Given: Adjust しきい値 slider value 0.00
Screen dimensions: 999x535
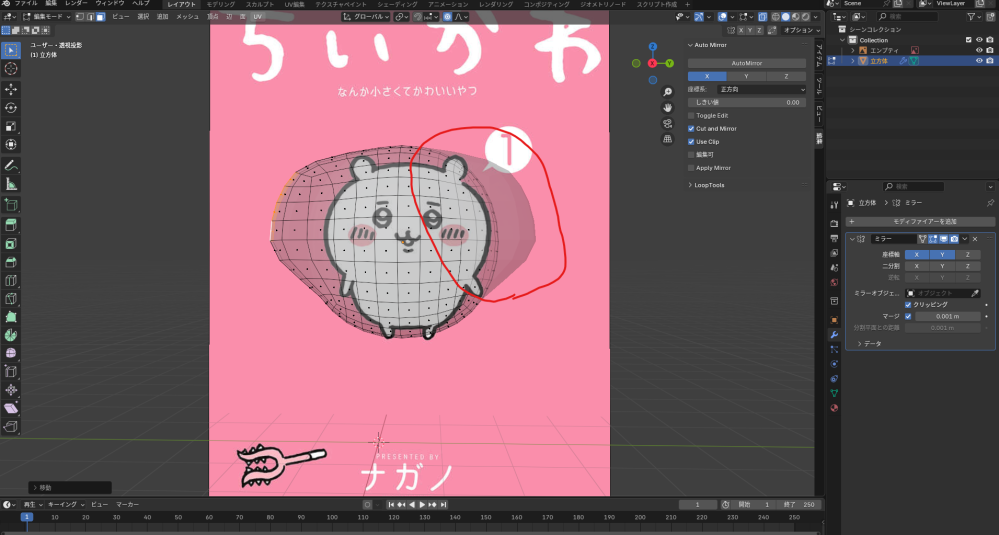Looking at the screenshot, I should tap(747, 102).
